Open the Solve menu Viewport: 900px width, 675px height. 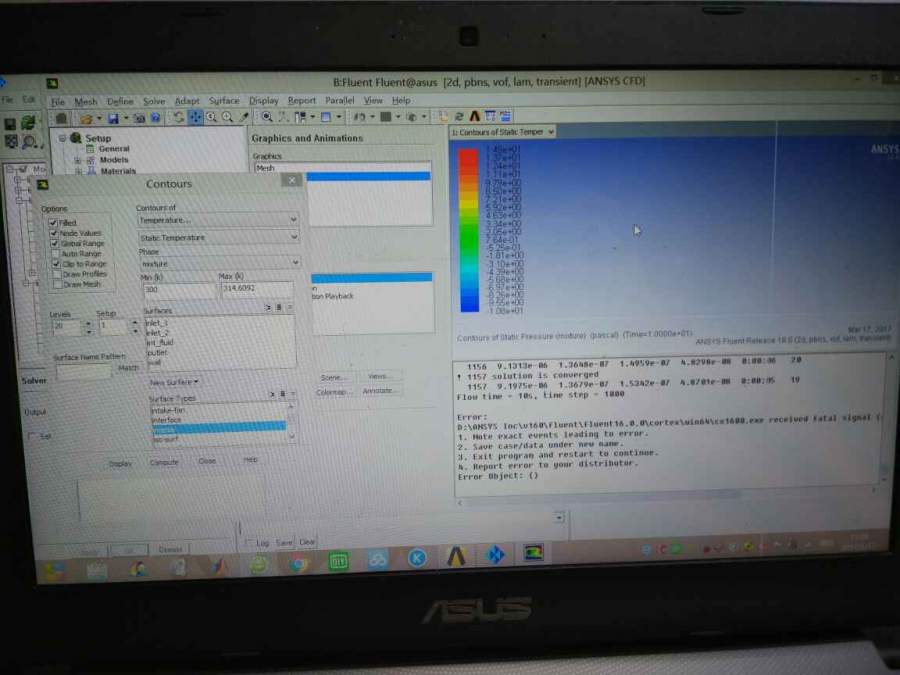tap(154, 102)
